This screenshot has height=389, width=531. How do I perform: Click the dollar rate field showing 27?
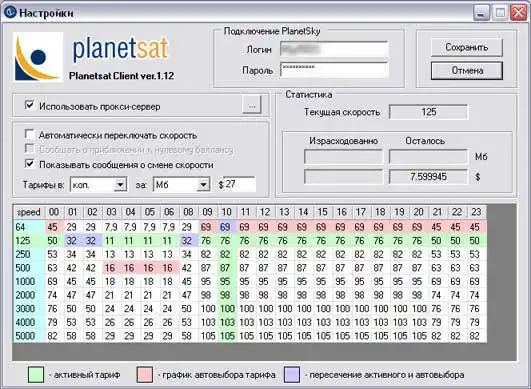coord(239,184)
